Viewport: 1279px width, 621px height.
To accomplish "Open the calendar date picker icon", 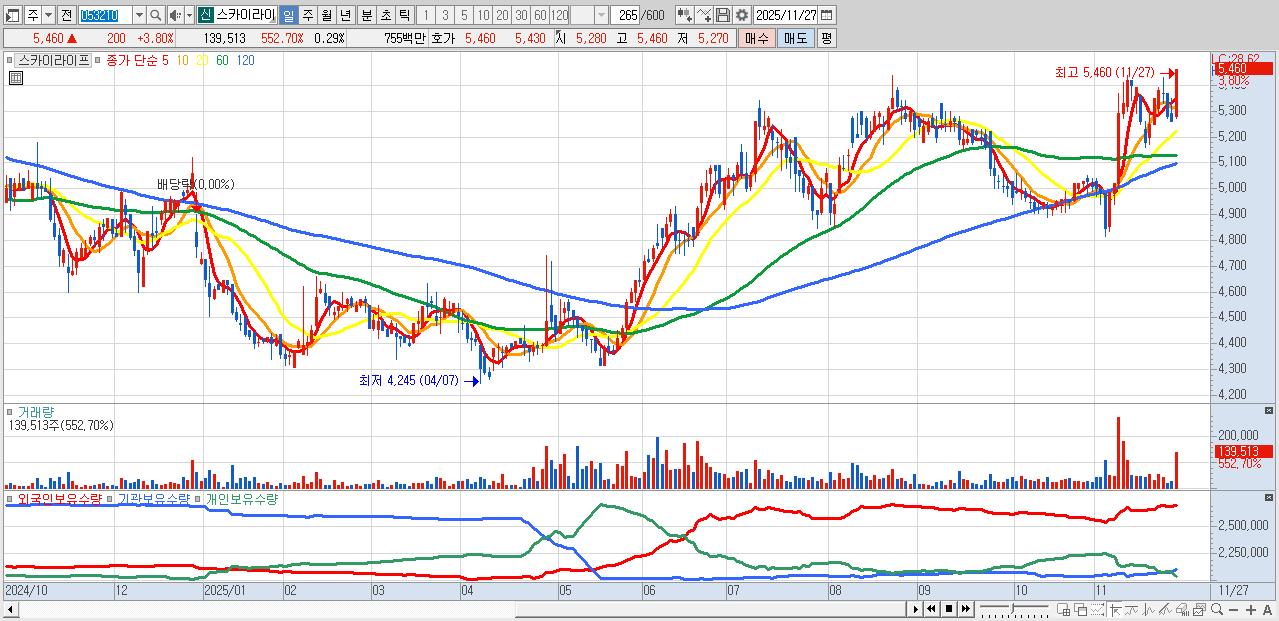I will pyautogui.click(x=826, y=15).
